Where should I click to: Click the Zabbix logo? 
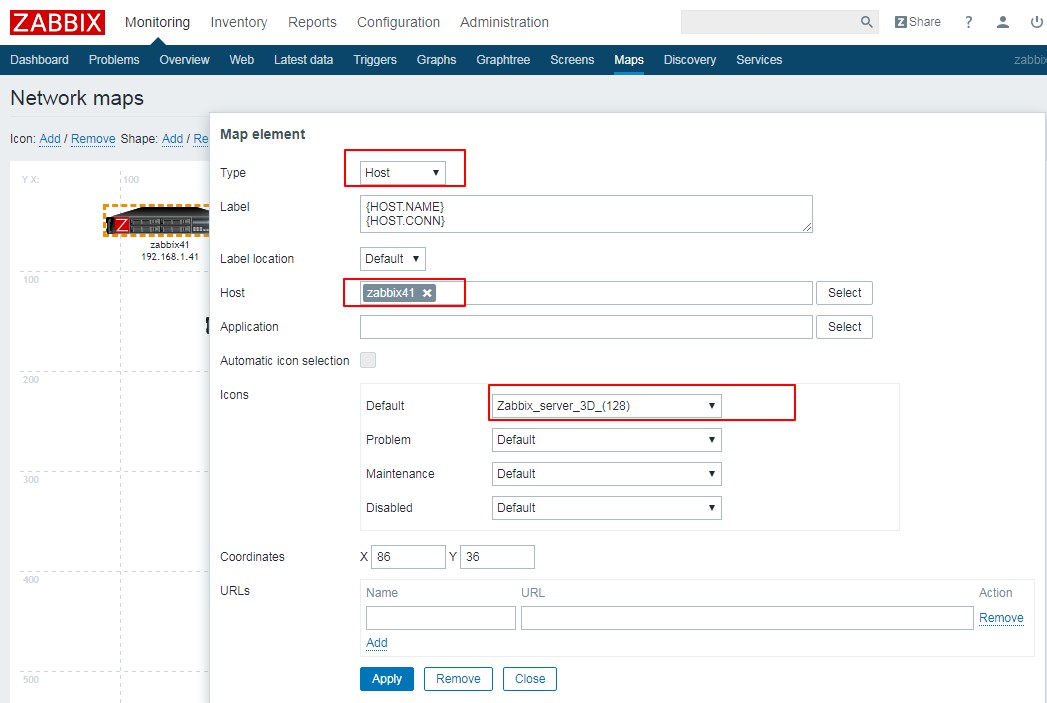tap(56, 22)
